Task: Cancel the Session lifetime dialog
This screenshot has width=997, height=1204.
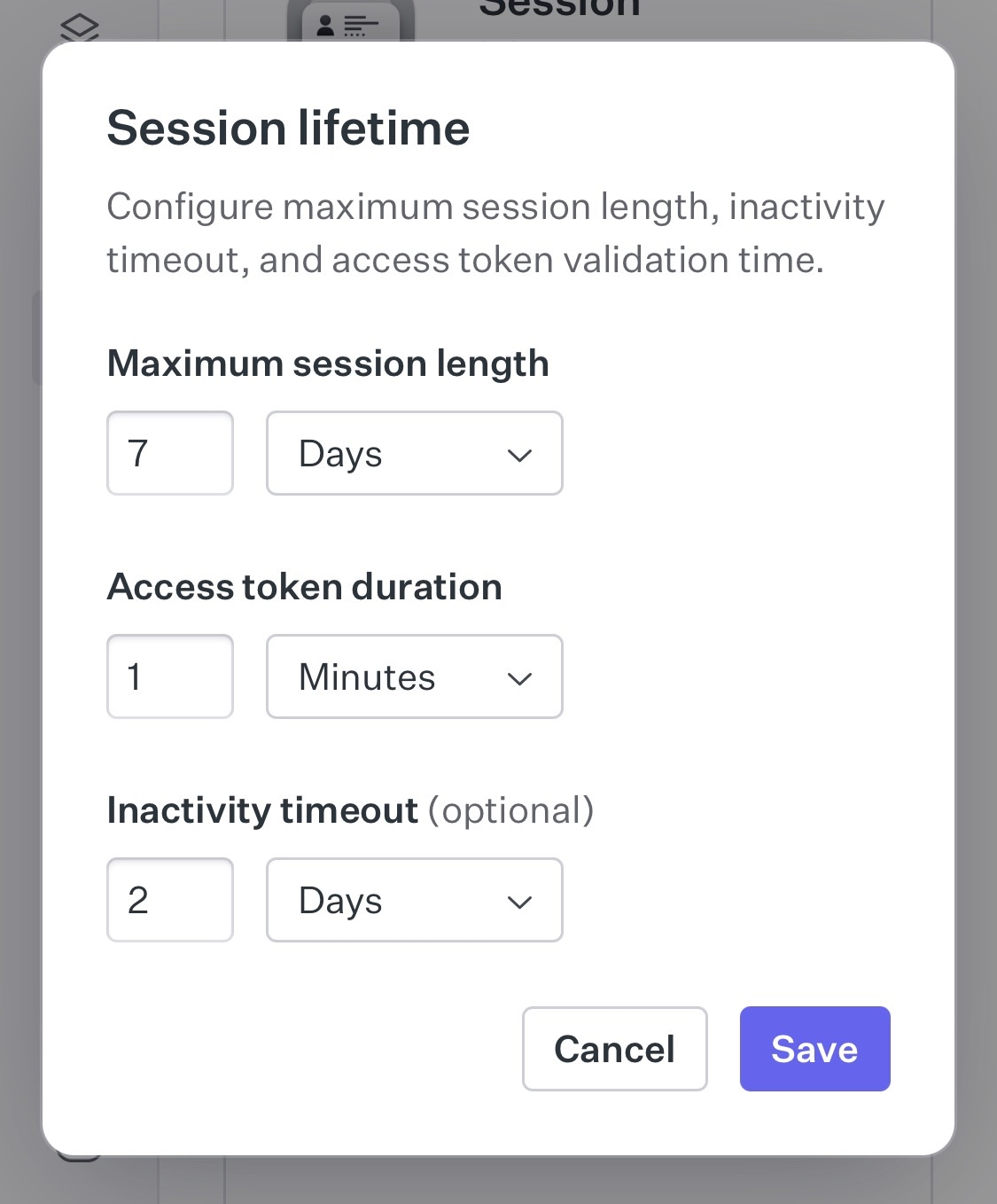Action: coord(614,1049)
